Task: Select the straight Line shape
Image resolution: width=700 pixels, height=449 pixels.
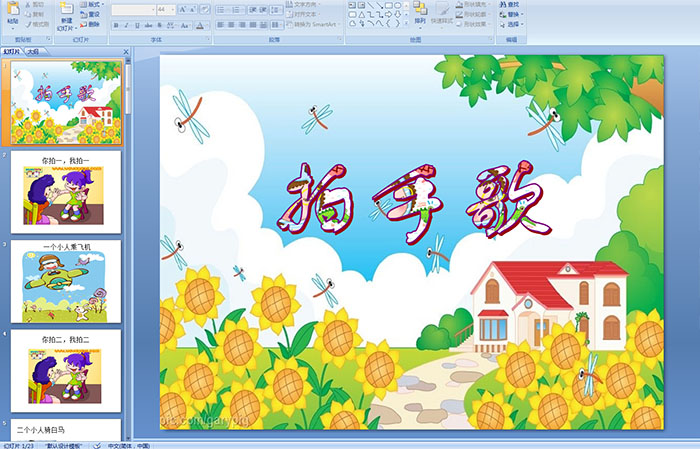Action: 371,5
